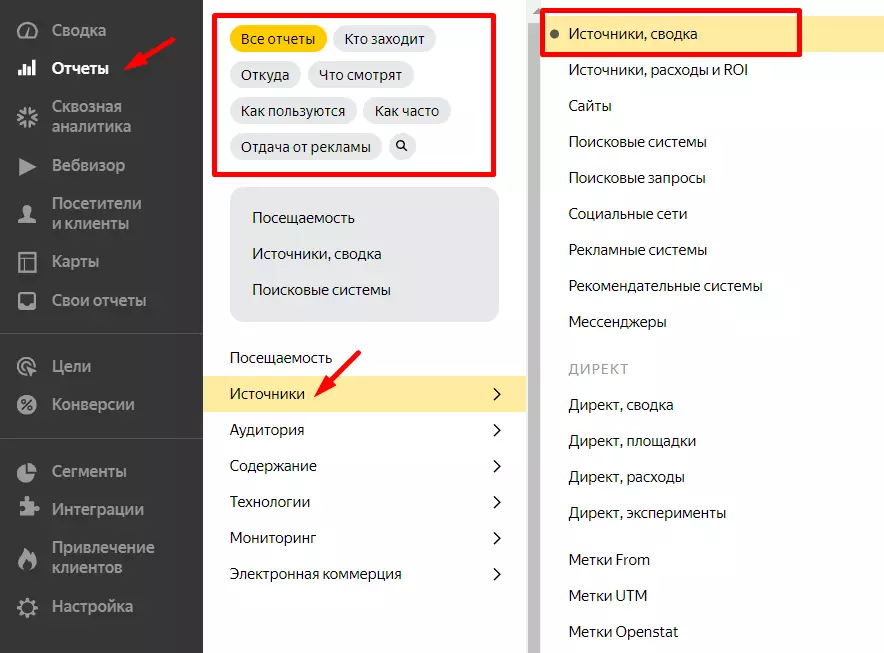Open the Директ, расходы report
884x653 pixels.
[626, 477]
